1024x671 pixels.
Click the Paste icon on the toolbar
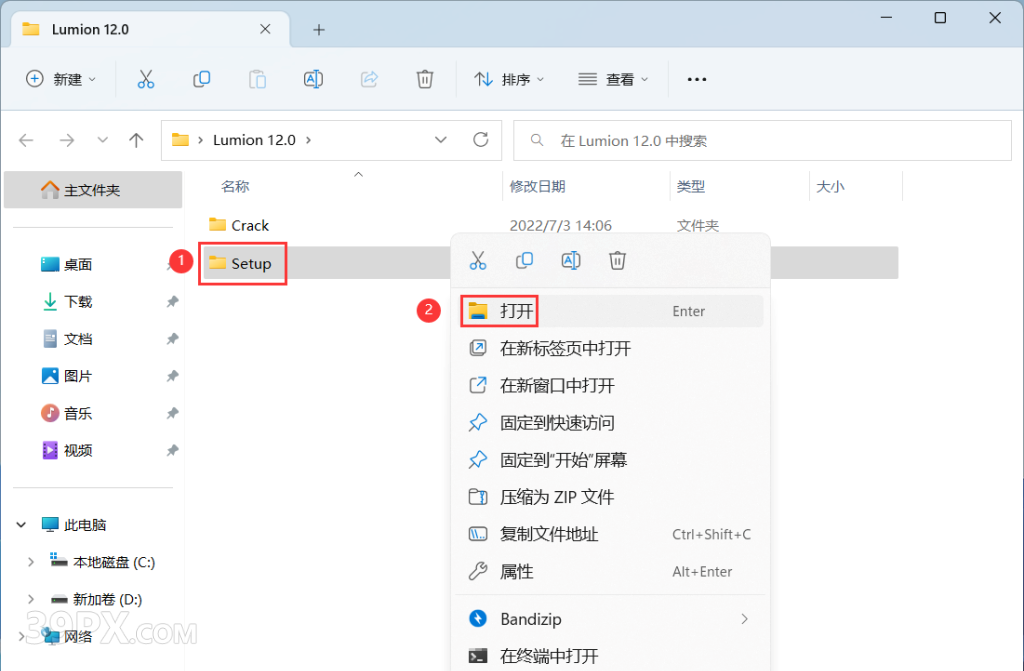[x=257, y=78]
